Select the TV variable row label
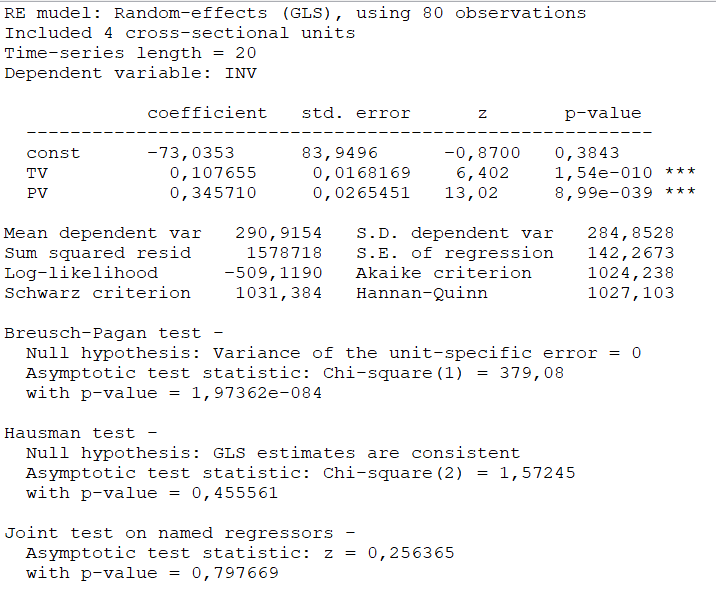This screenshot has height=590, width=716. tap(37, 173)
